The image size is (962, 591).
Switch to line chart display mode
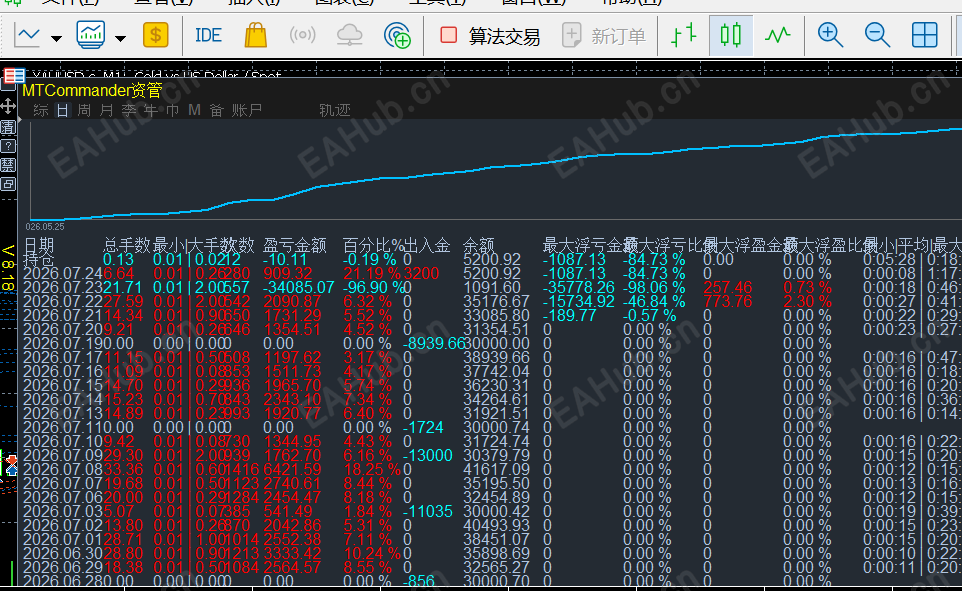coord(777,35)
